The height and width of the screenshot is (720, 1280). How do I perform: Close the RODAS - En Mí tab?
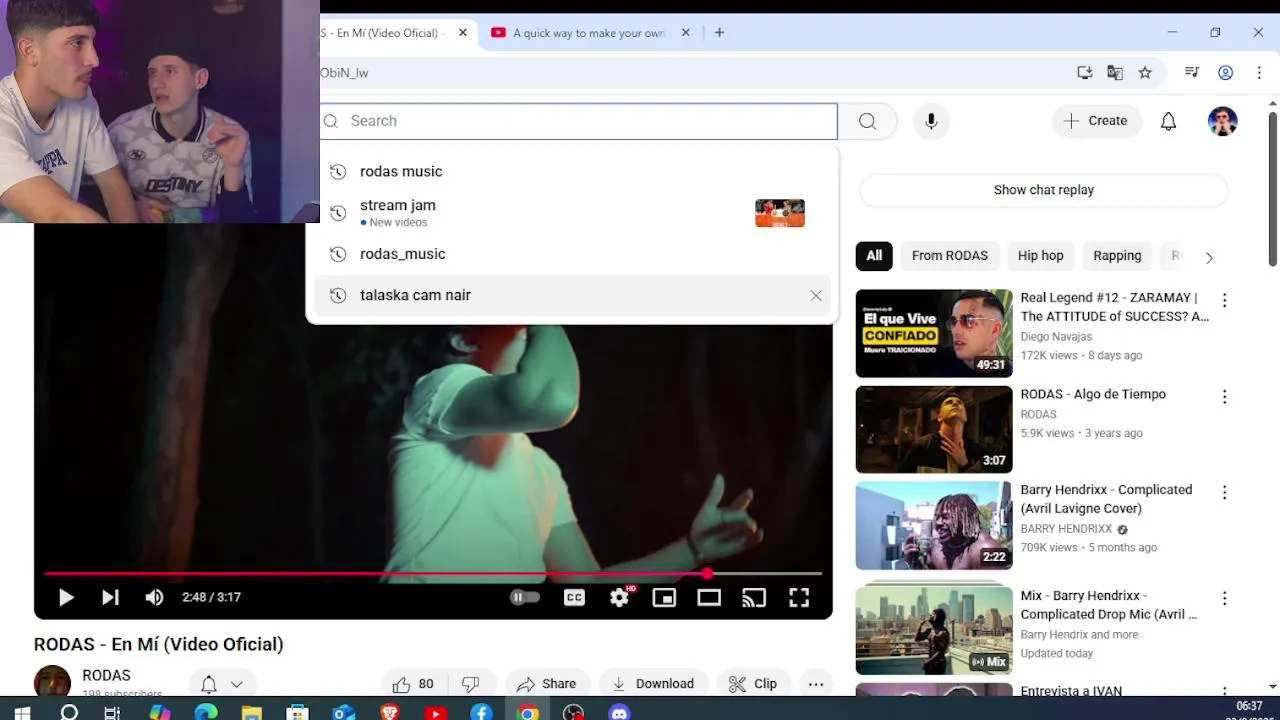[463, 32]
